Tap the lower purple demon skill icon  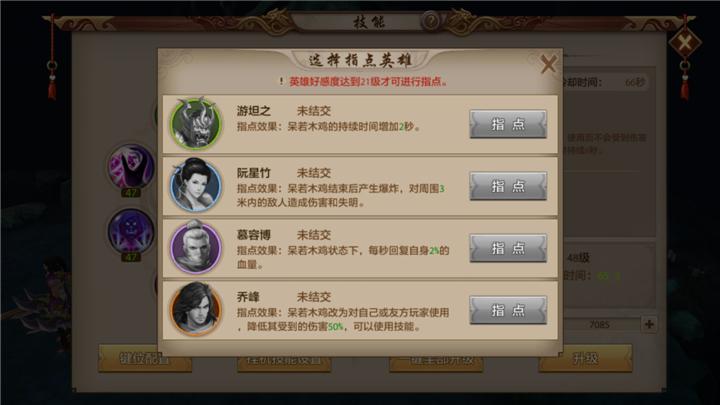tap(131, 231)
